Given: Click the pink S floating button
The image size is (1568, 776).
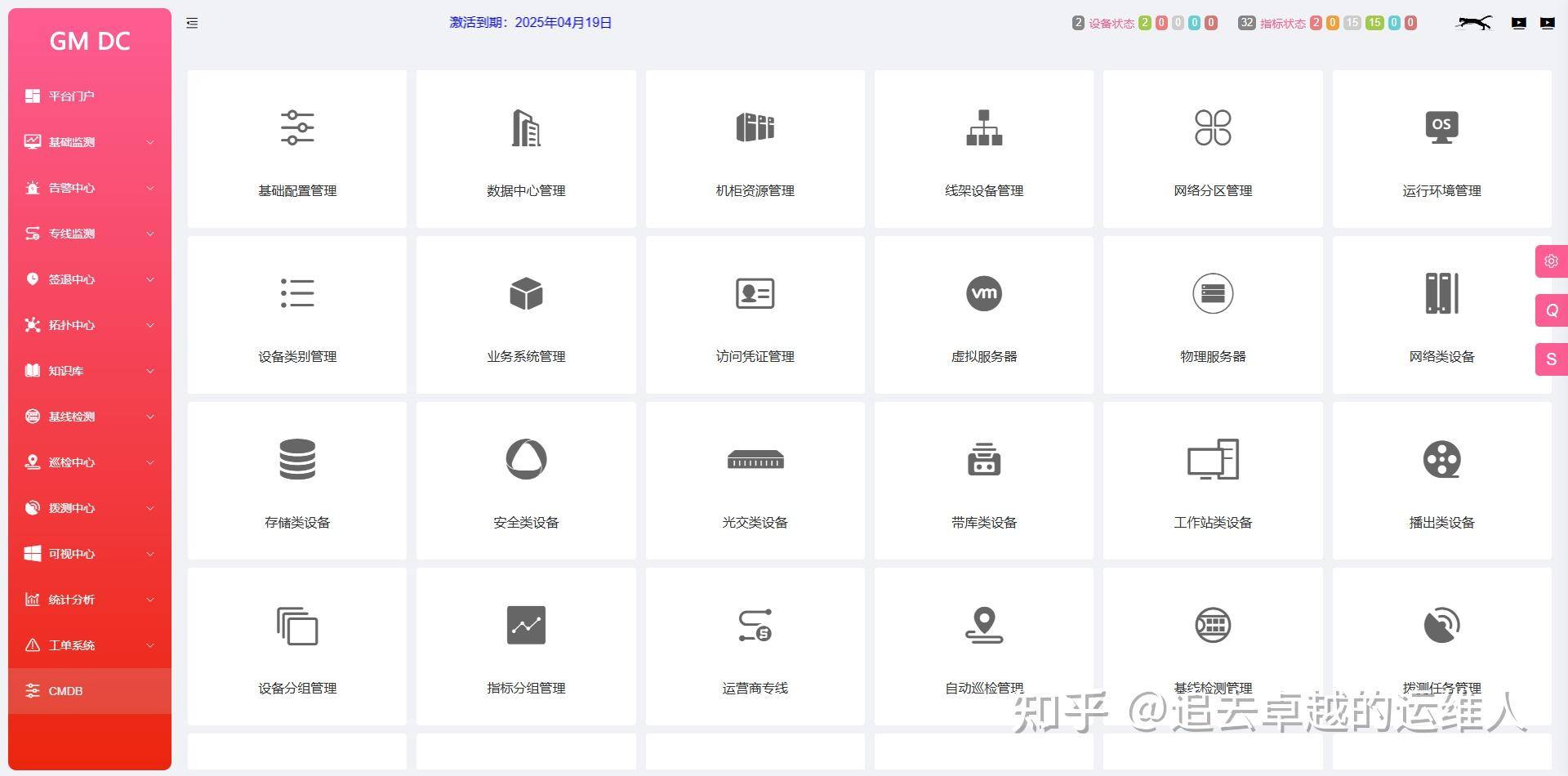Looking at the screenshot, I should pos(1552,359).
